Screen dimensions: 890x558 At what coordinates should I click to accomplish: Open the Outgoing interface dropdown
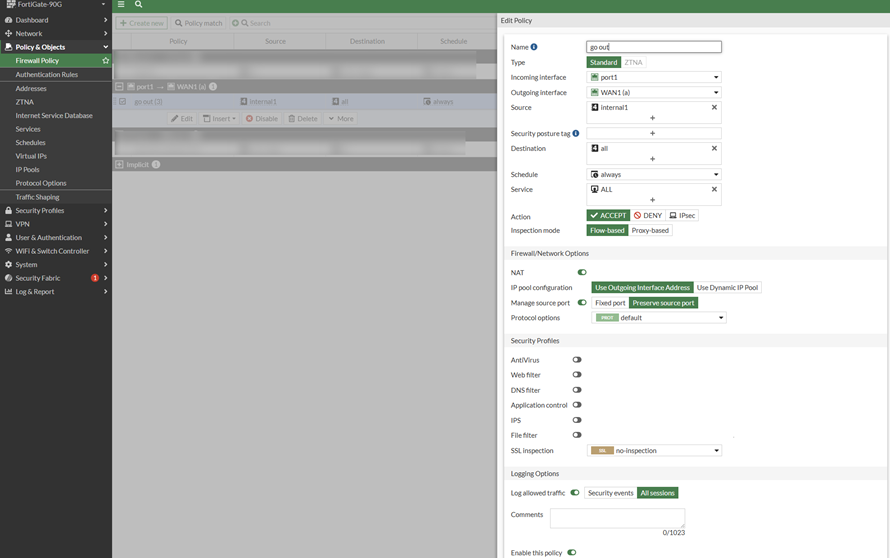point(654,93)
